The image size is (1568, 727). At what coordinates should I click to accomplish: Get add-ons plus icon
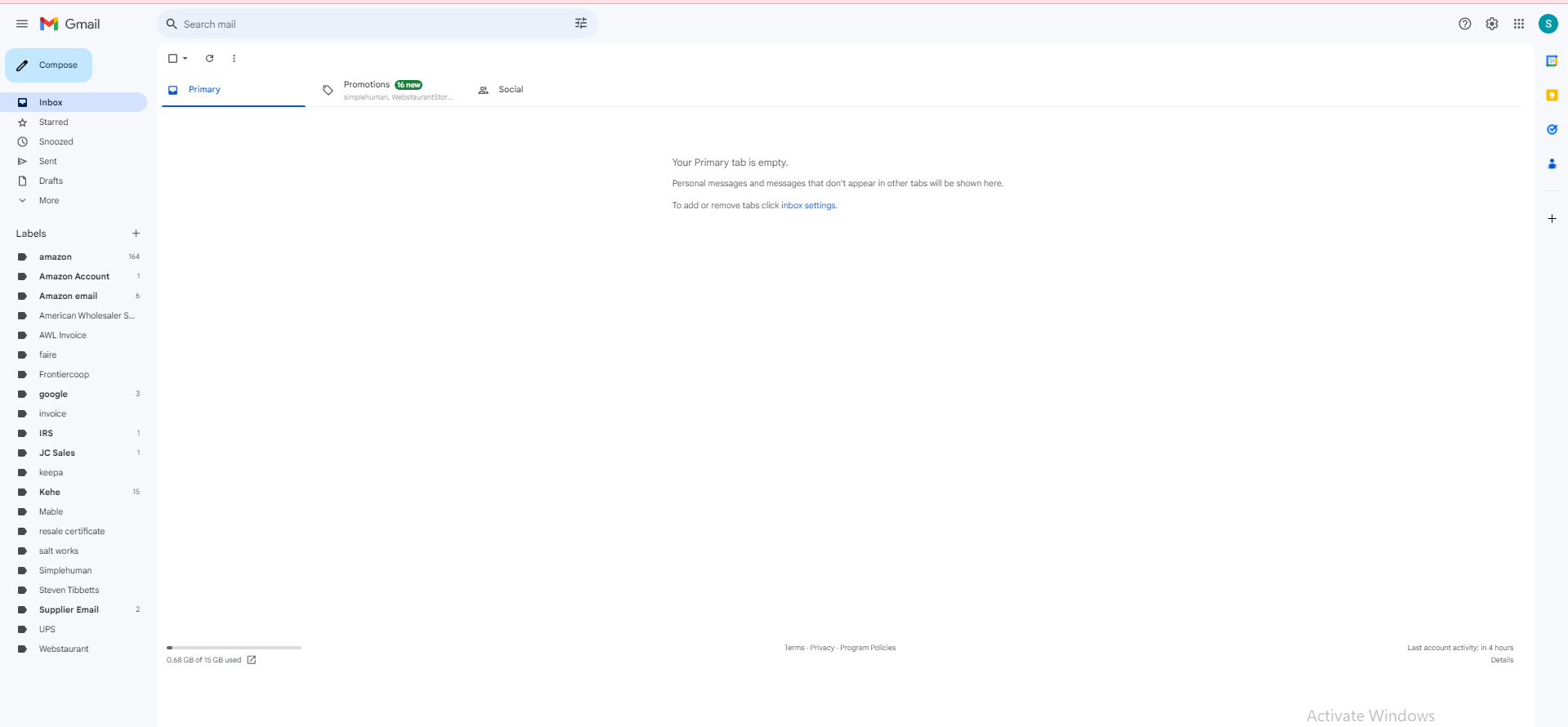point(1552,218)
